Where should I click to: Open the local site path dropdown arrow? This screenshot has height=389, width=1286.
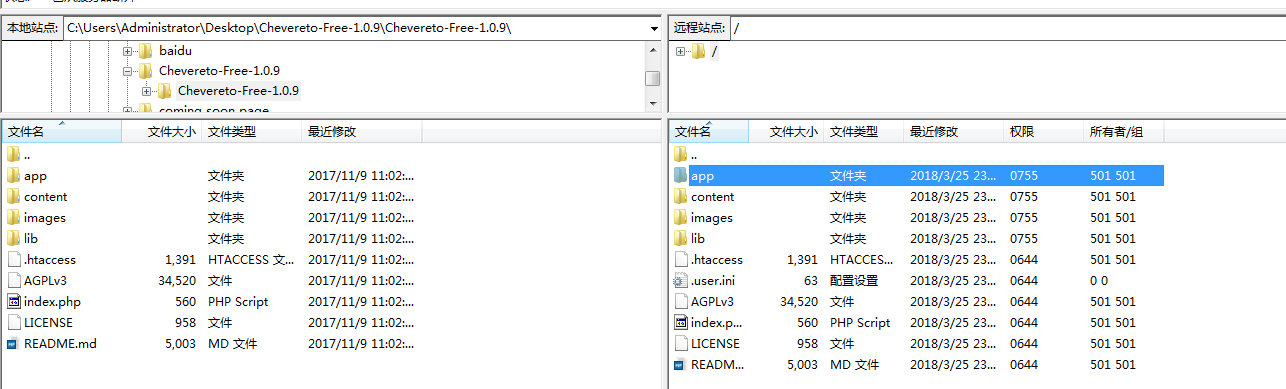(653, 29)
